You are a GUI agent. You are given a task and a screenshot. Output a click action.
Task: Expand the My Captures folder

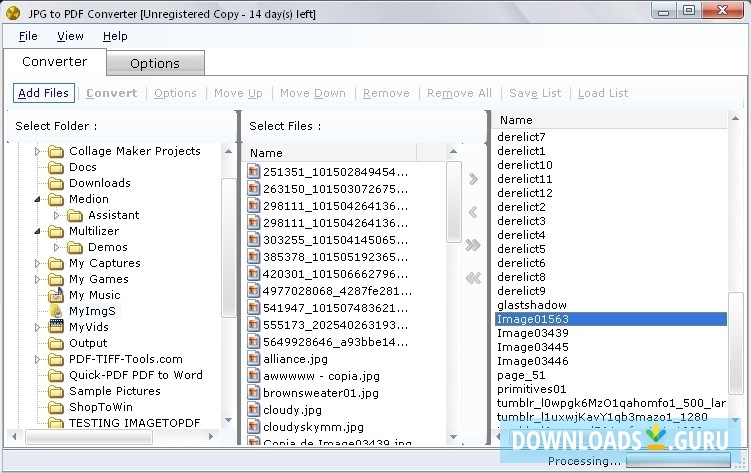[37, 263]
